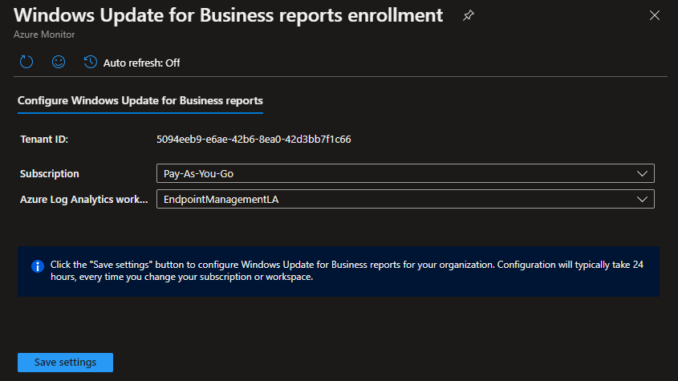678x381 pixels.
Task: Expand the Log Analytics workspace chevron arrow
Action: click(x=642, y=200)
